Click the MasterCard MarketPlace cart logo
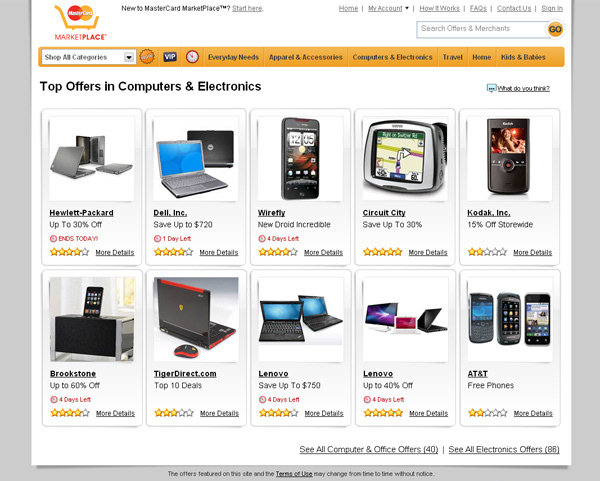 click(78, 23)
